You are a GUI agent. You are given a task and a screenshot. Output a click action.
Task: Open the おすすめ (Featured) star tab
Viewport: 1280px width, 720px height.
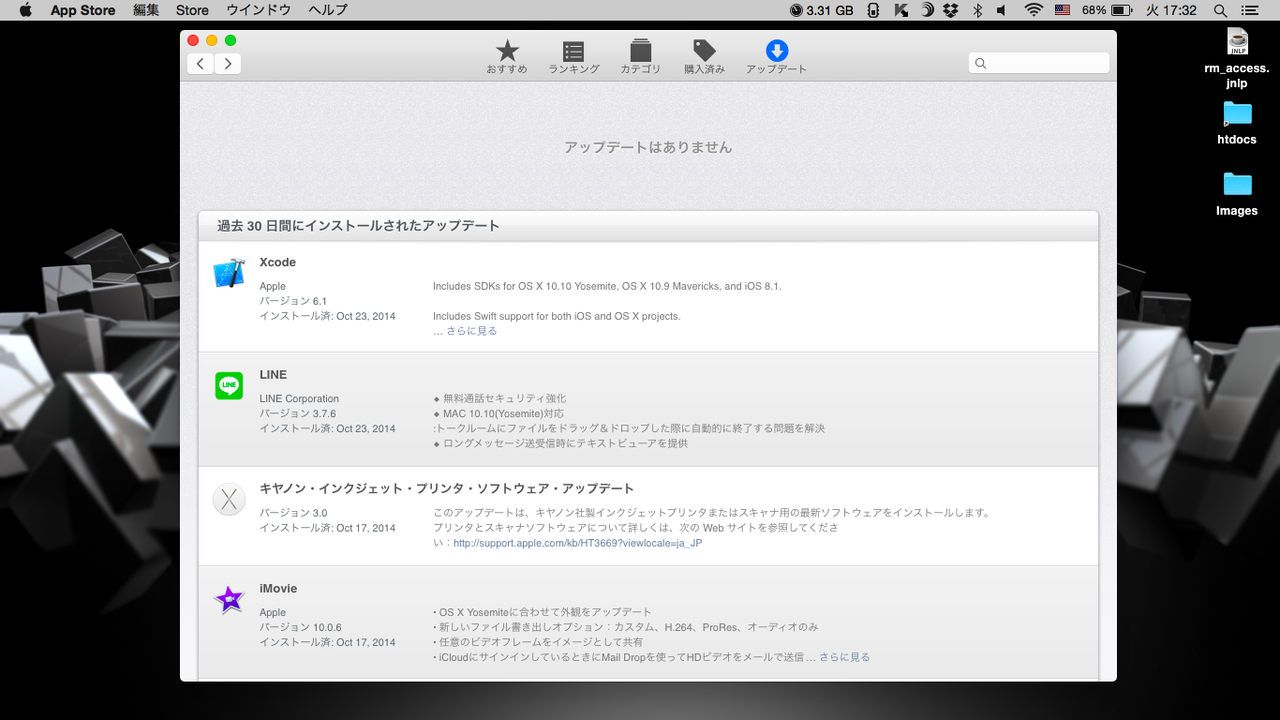507,57
